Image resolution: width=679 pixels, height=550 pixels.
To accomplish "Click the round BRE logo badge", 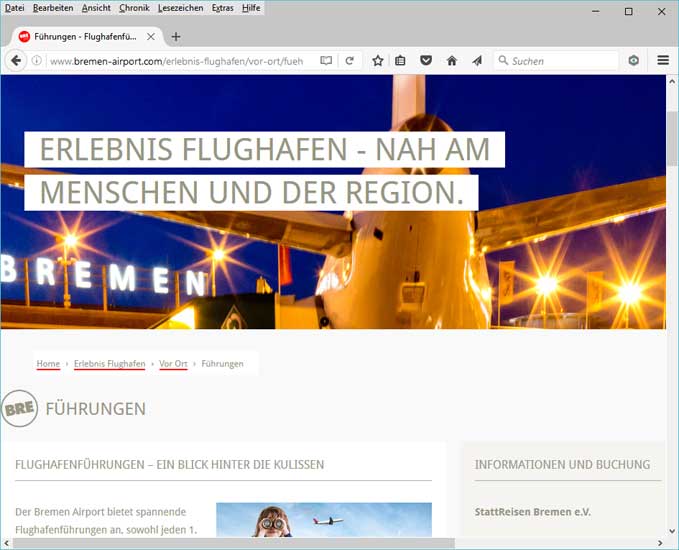I will coord(19,408).
